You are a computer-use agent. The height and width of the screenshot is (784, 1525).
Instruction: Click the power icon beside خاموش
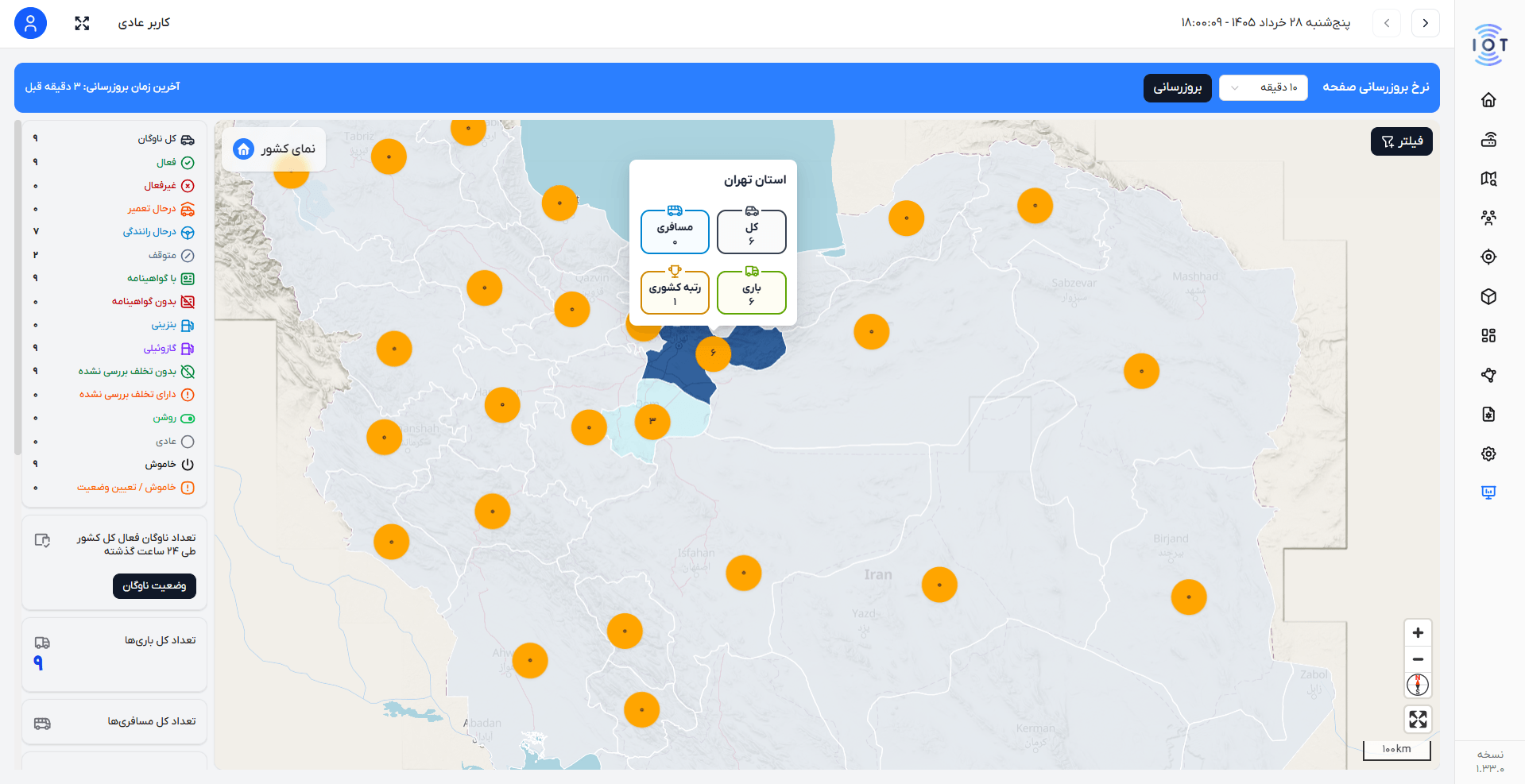(x=188, y=465)
